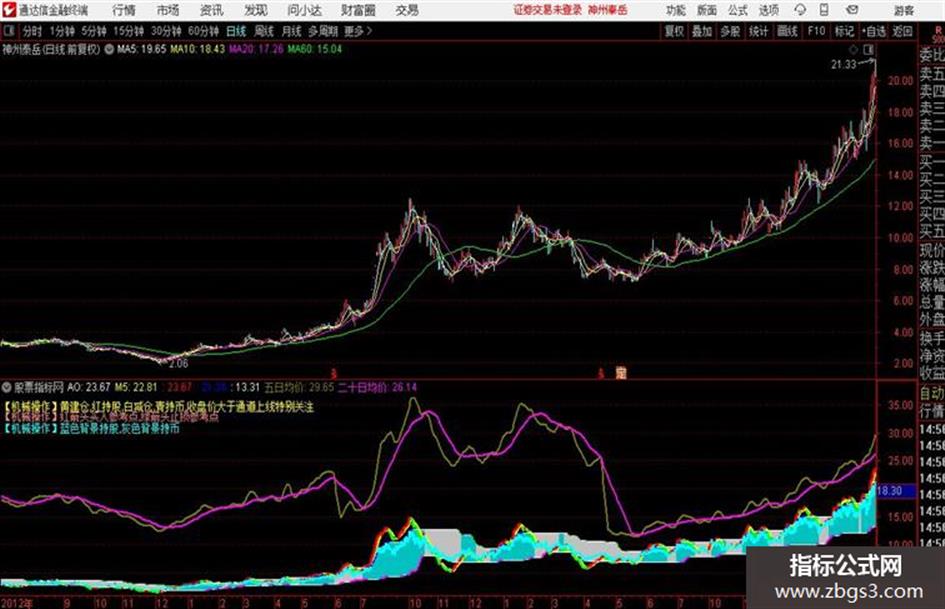This screenshot has height=609, width=945.
Task: Open the 功能 menu
Action: (676, 10)
